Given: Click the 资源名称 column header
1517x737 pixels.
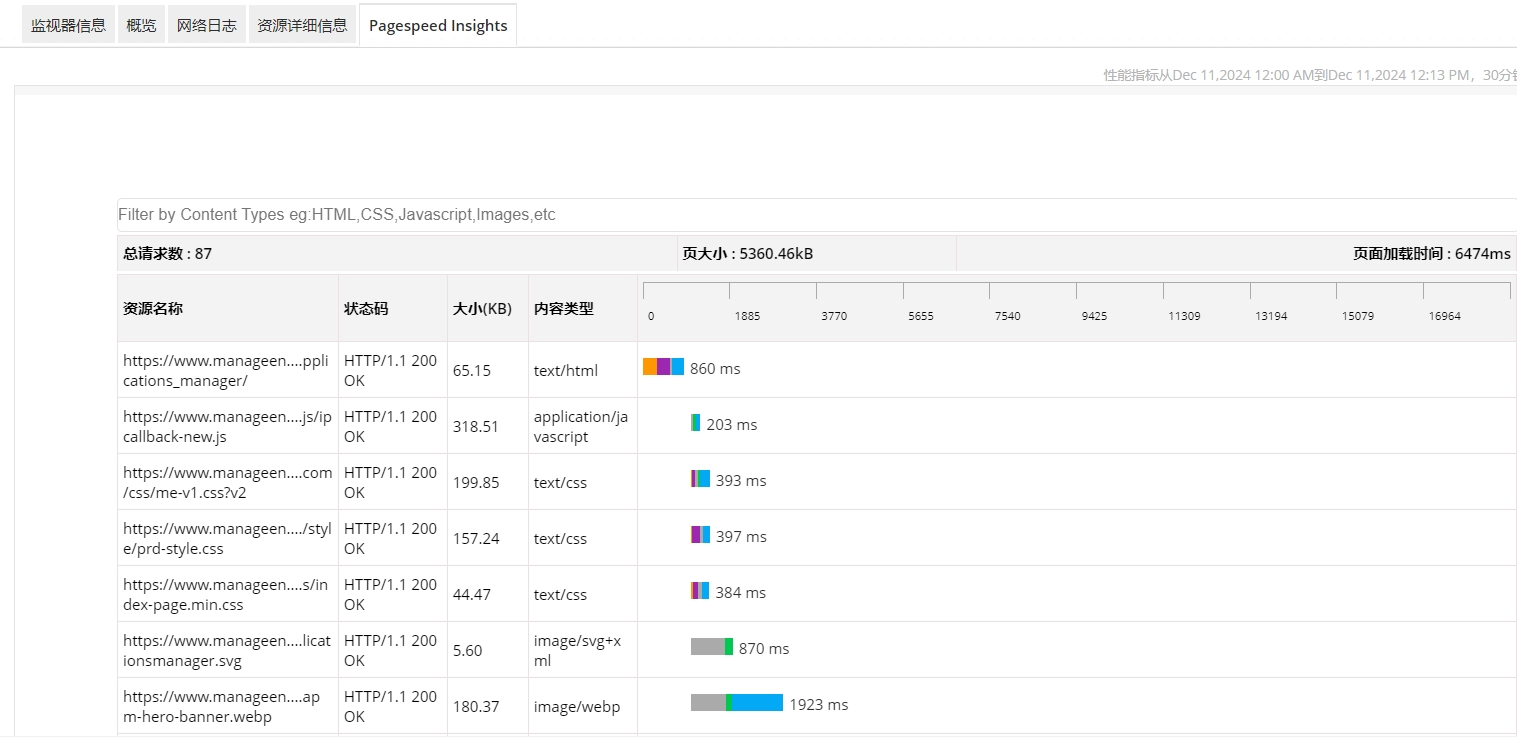Looking at the screenshot, I should pos(153,309).
